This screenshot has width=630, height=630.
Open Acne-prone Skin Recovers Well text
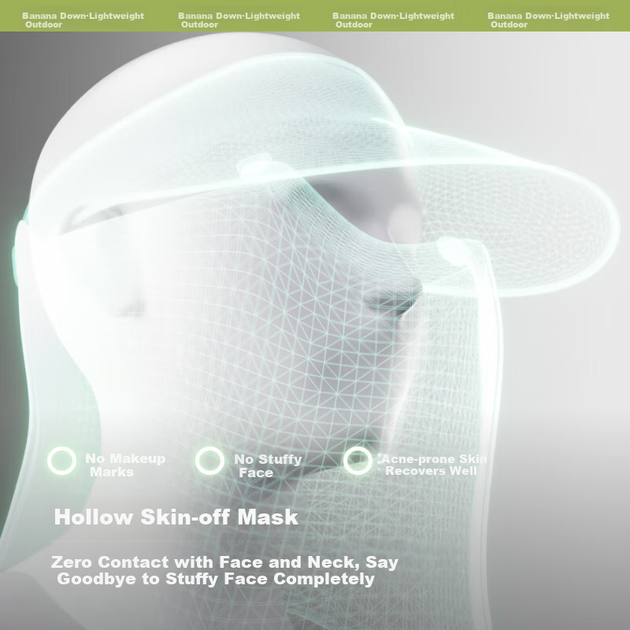(x=433, y=465)
